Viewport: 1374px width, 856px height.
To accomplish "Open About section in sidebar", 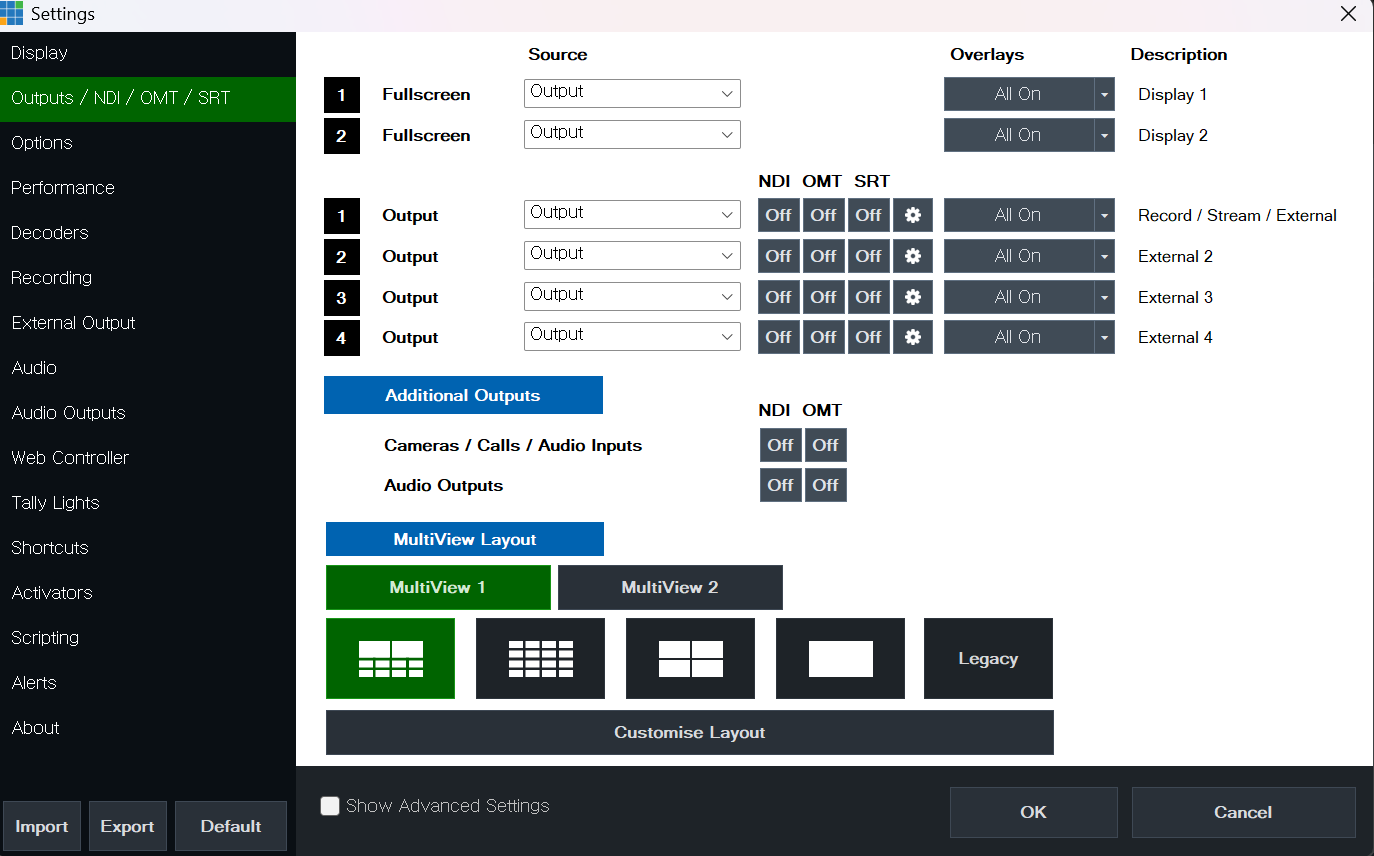I will coord(148,728).
